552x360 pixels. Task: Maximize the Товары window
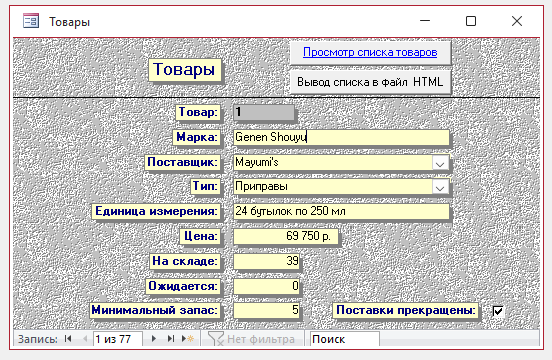[x=471, y=21]
